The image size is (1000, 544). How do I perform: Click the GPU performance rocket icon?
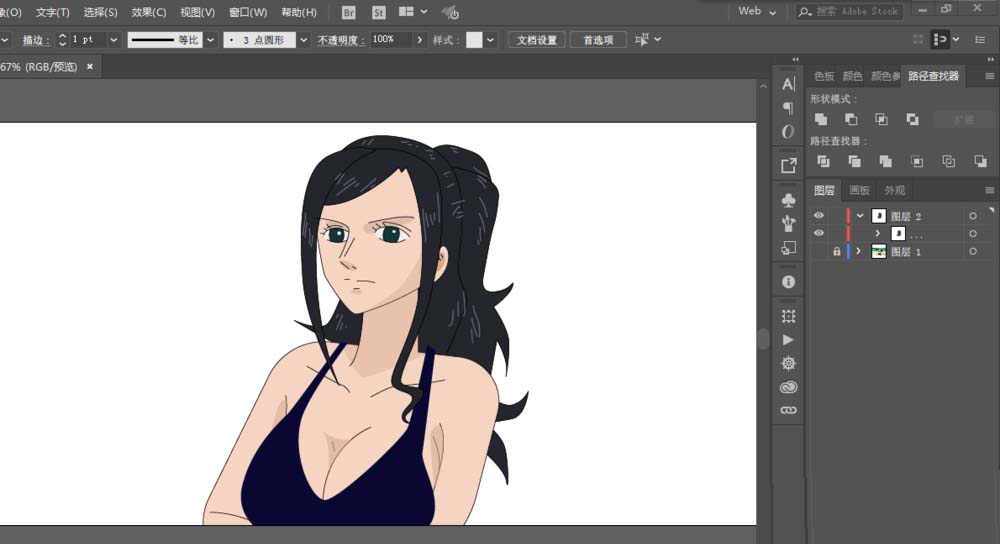[450, 12]
